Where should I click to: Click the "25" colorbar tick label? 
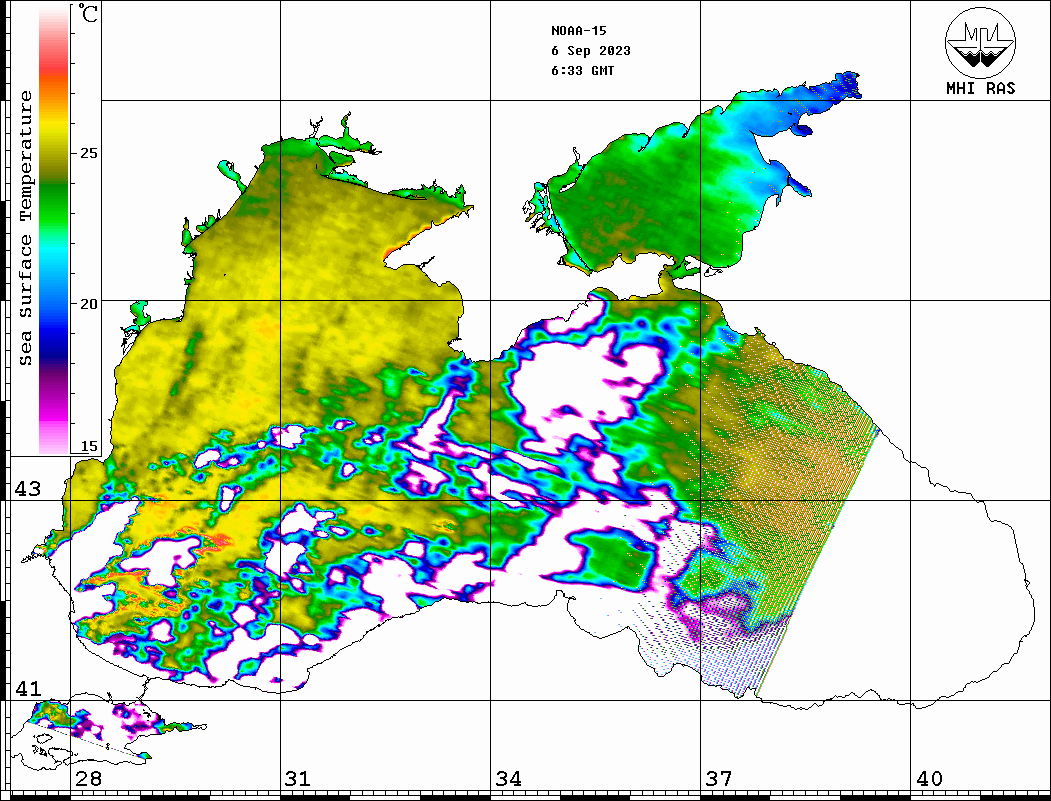tap(89, 153)
